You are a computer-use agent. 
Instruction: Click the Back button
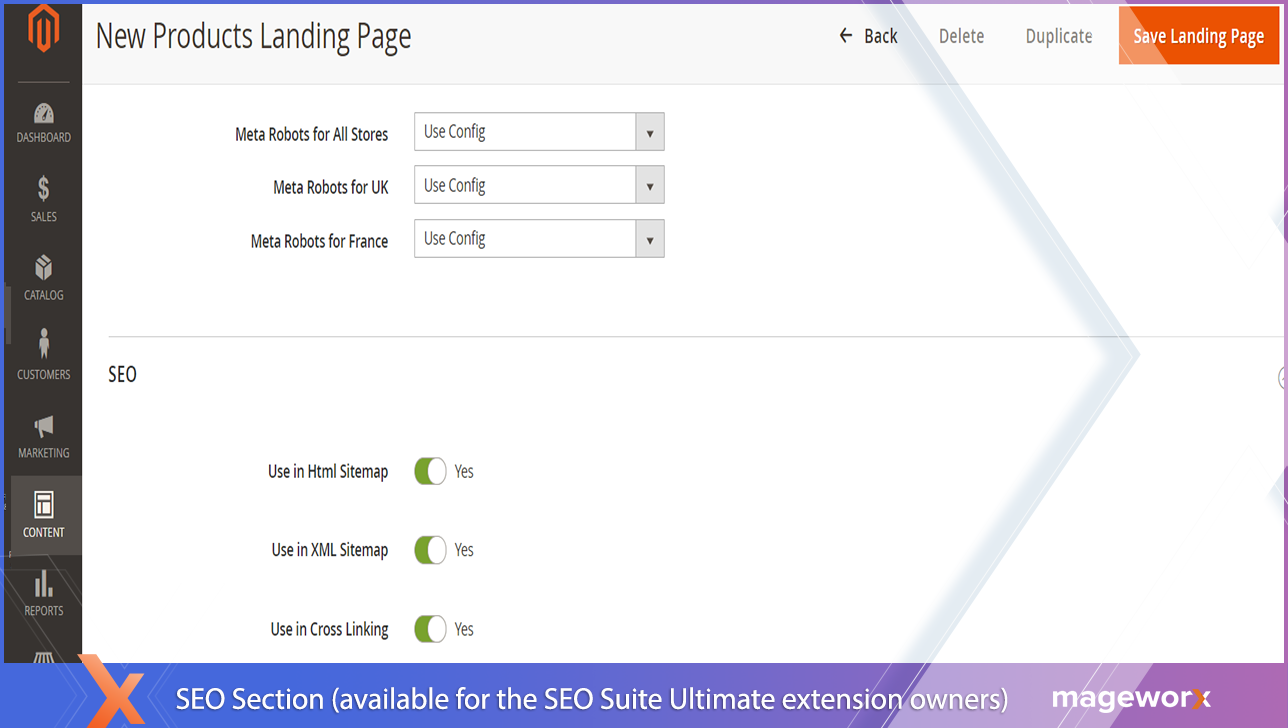[868, 36]
